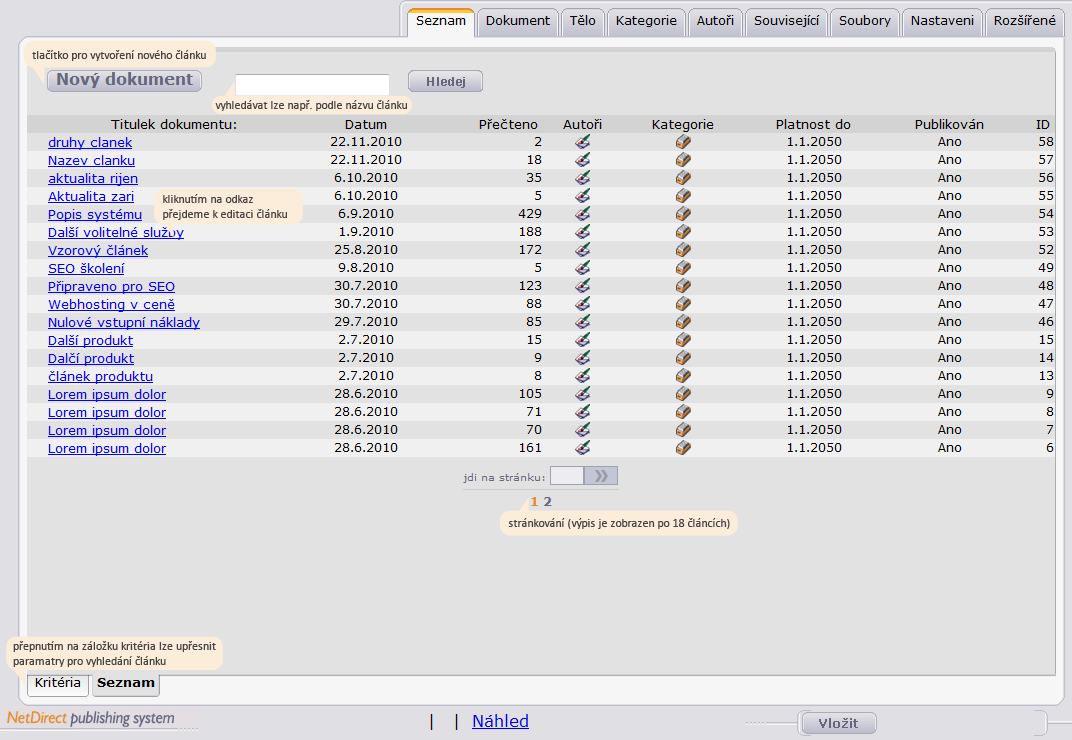The height and width of the screenshot is (740, 1072).
Task: Click category icon in Nazev clanku row
Action: point(683,159)
